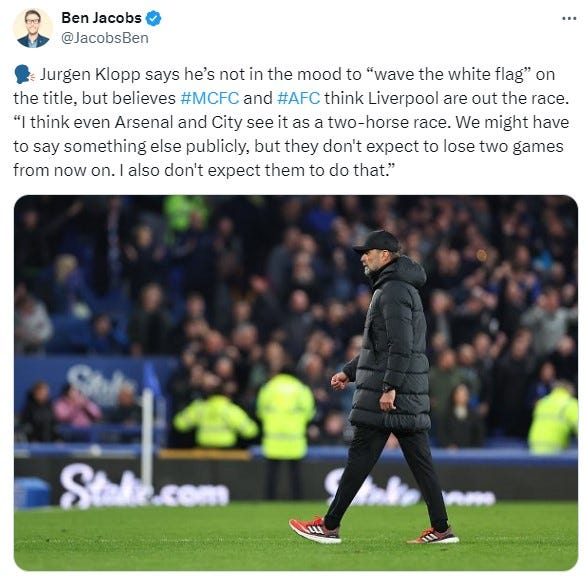
Task: Click the Ben Jacobs display name
Action: pos(101,18)
